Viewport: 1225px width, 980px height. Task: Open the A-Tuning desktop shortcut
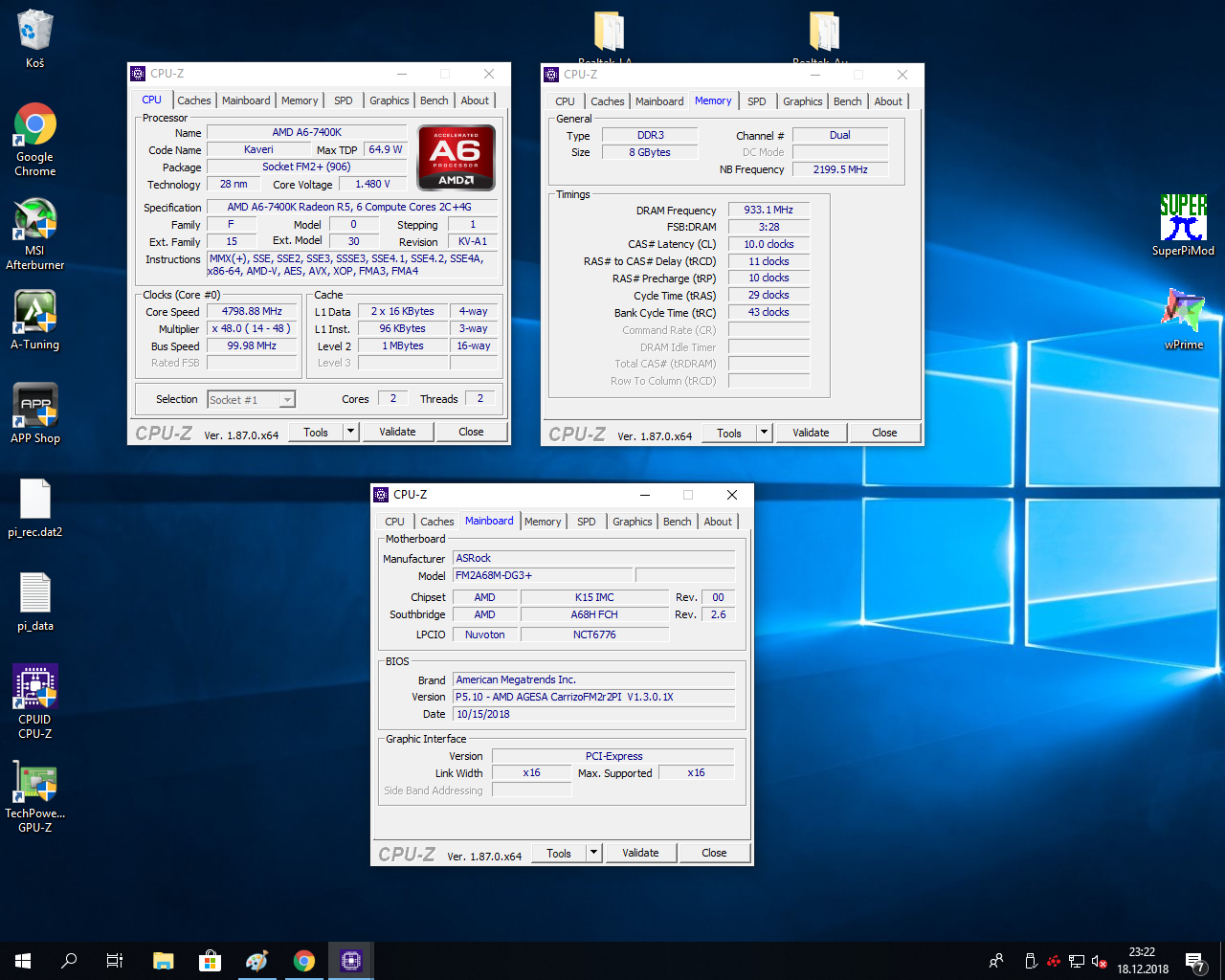pos(34,320)
